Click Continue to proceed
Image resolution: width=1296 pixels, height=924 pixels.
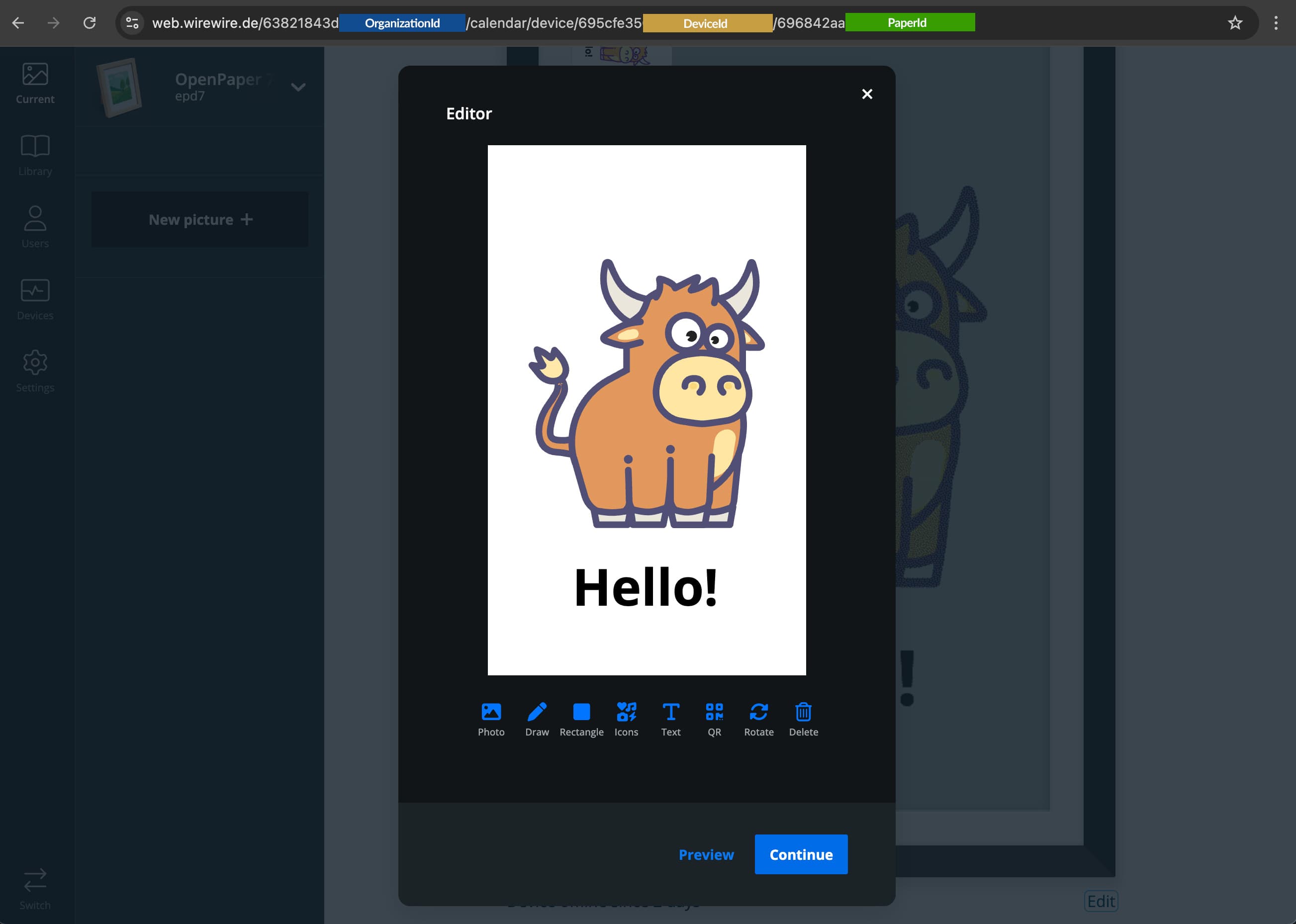click(x=801, y=854)
